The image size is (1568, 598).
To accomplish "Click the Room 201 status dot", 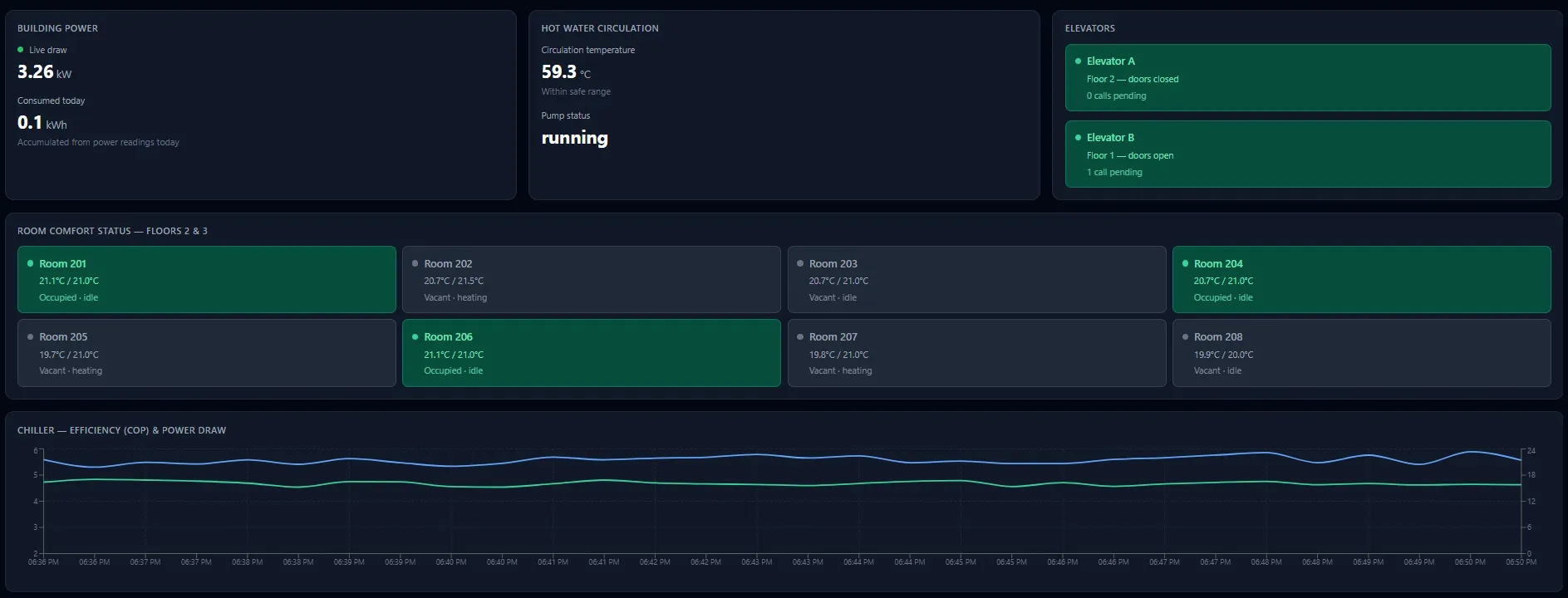I will click(30, 263).
